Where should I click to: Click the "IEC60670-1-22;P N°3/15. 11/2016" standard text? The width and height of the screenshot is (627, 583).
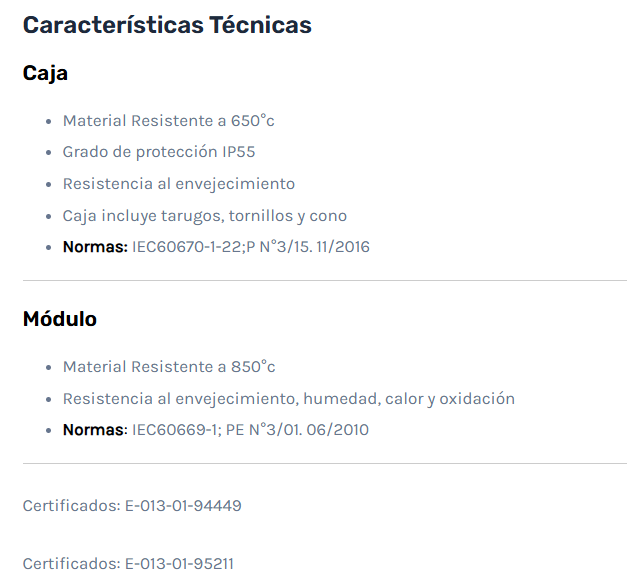(250, 247)
